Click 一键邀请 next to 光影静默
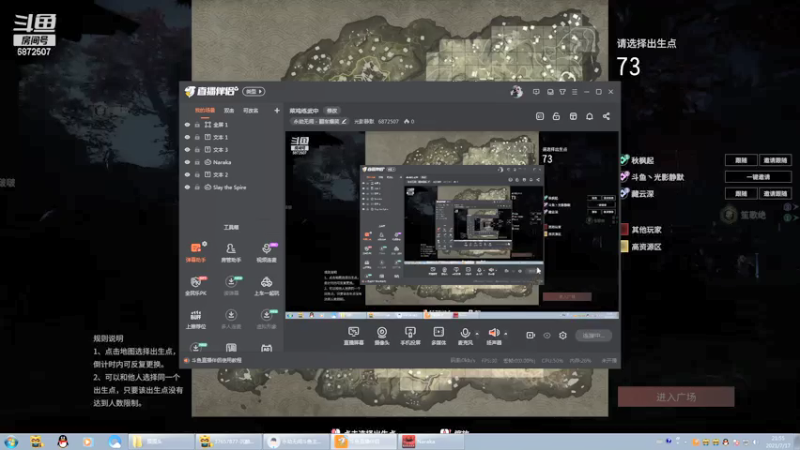Image resolution: width=800 pixels, height=450 pixels. (758, 177)
